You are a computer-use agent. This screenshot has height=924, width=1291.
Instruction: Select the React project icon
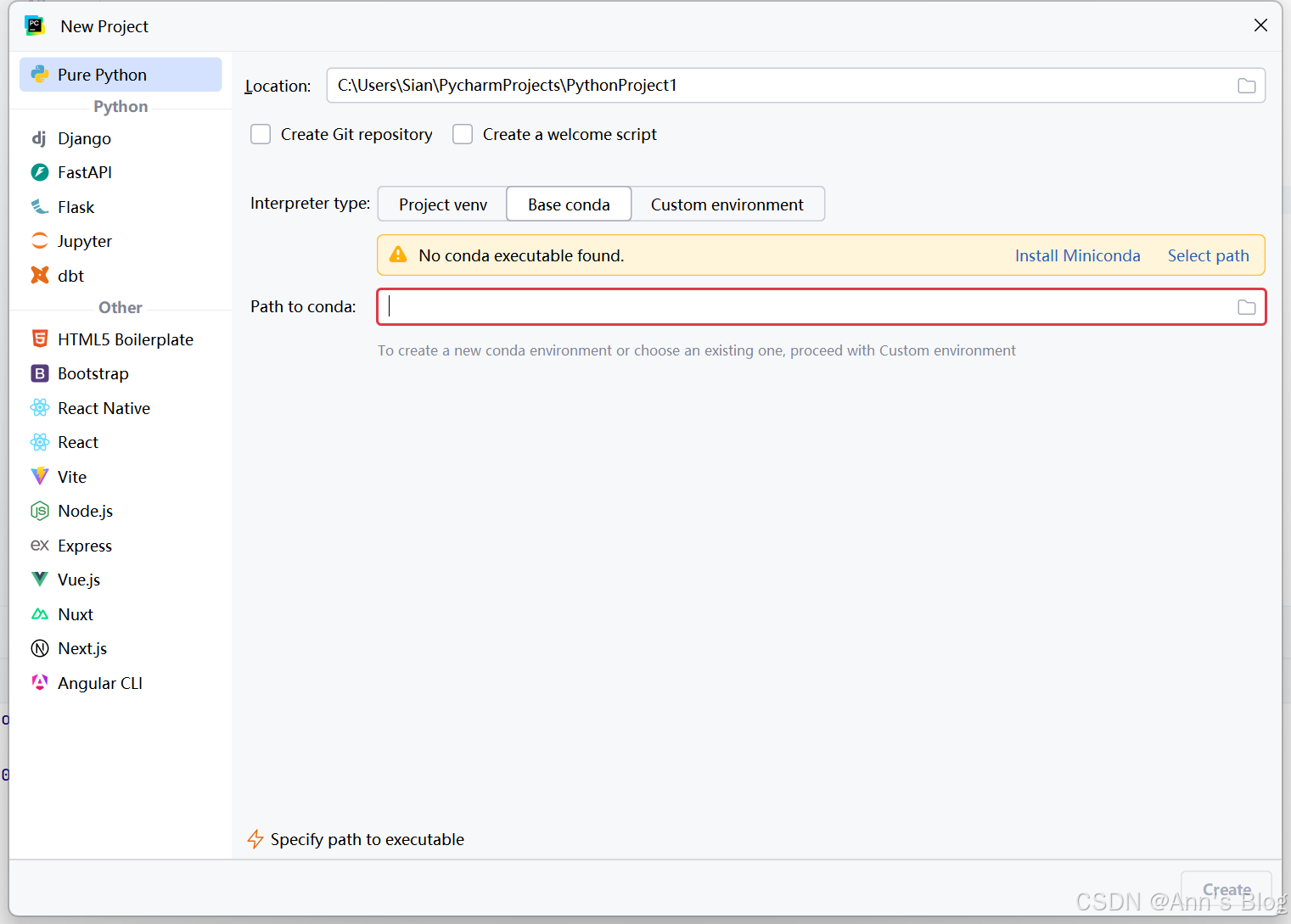40,442
